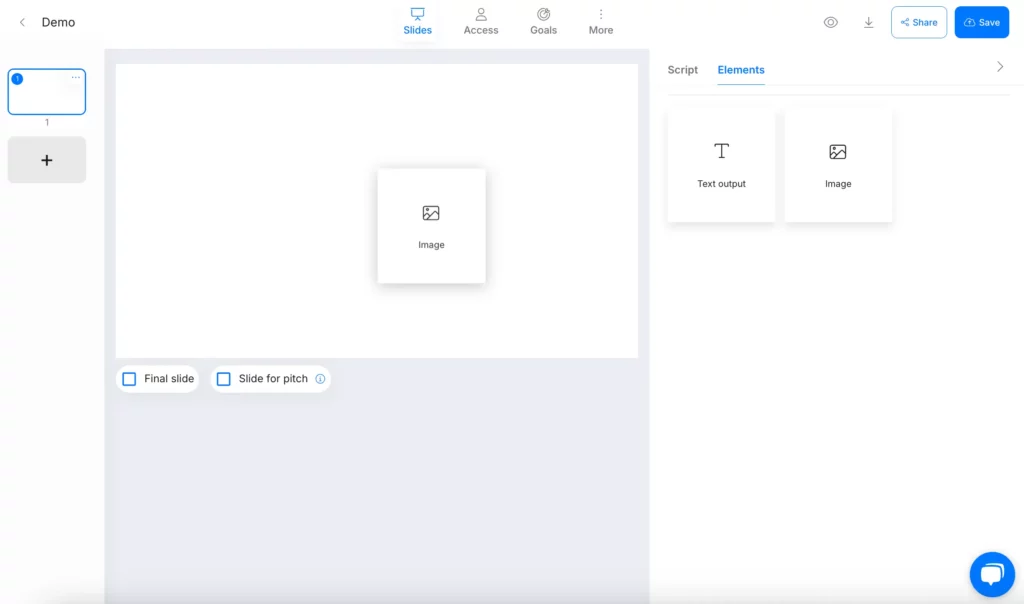The height and width of the screenshot is (604, 1024).
Task: Collapse the right panel with chevron arrow
Action: pos(999,67)
